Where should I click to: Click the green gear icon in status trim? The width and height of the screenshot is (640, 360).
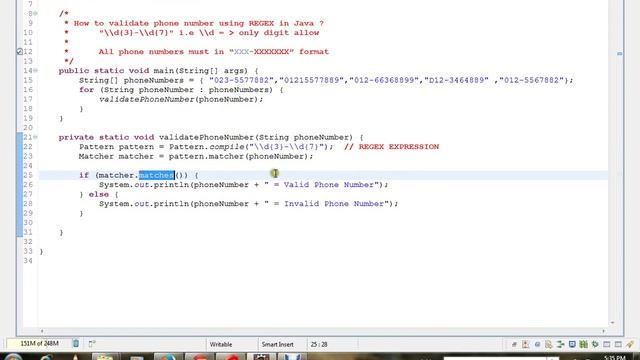(x=595, y=344)
